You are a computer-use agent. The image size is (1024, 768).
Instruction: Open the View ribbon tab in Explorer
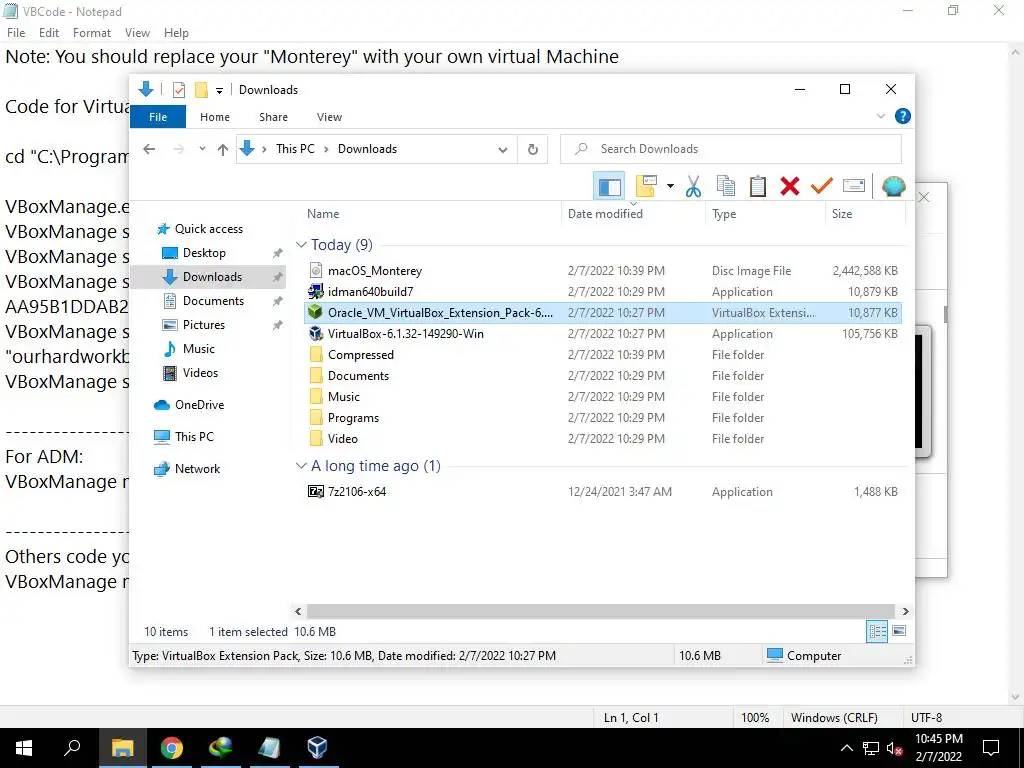click(329, 117)
